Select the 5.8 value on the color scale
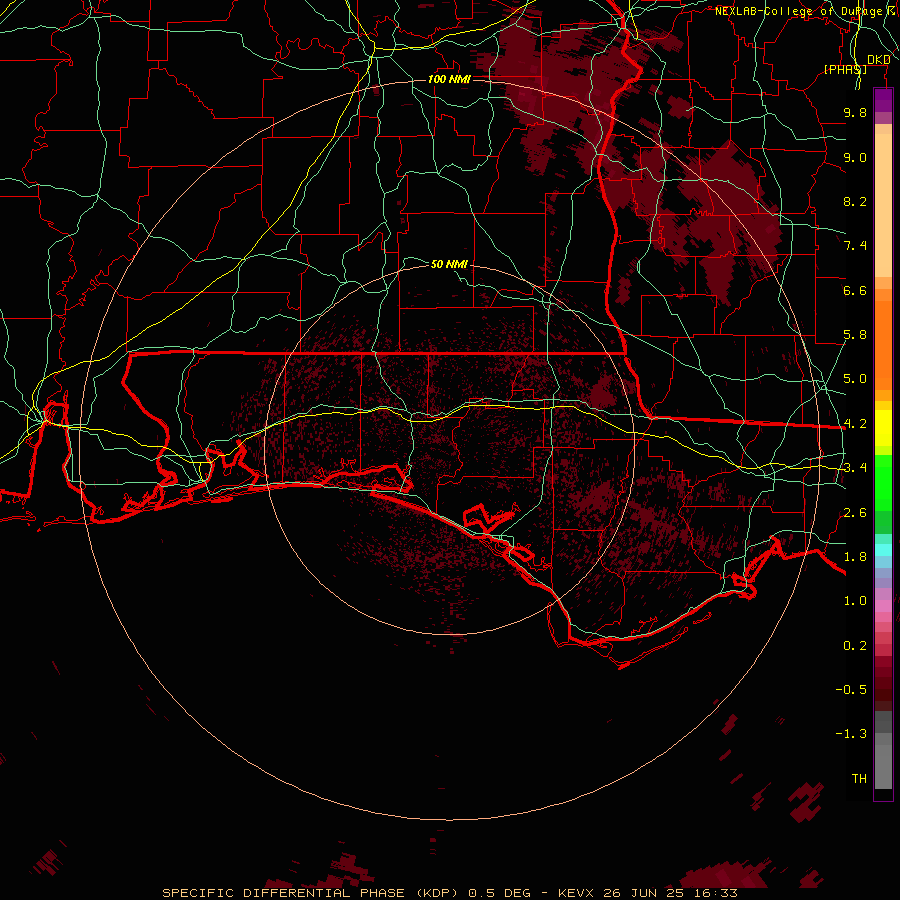 855,335
